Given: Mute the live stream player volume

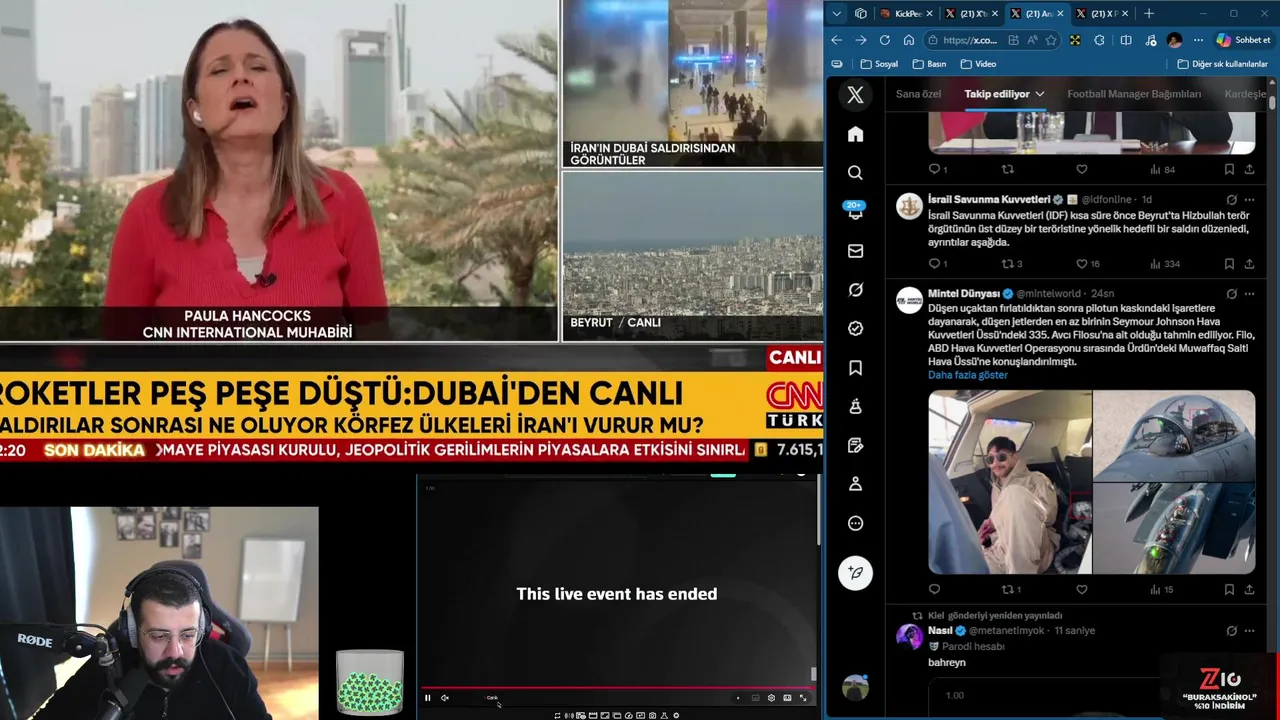Looking at the screenshot, I should tap(445, 698).
